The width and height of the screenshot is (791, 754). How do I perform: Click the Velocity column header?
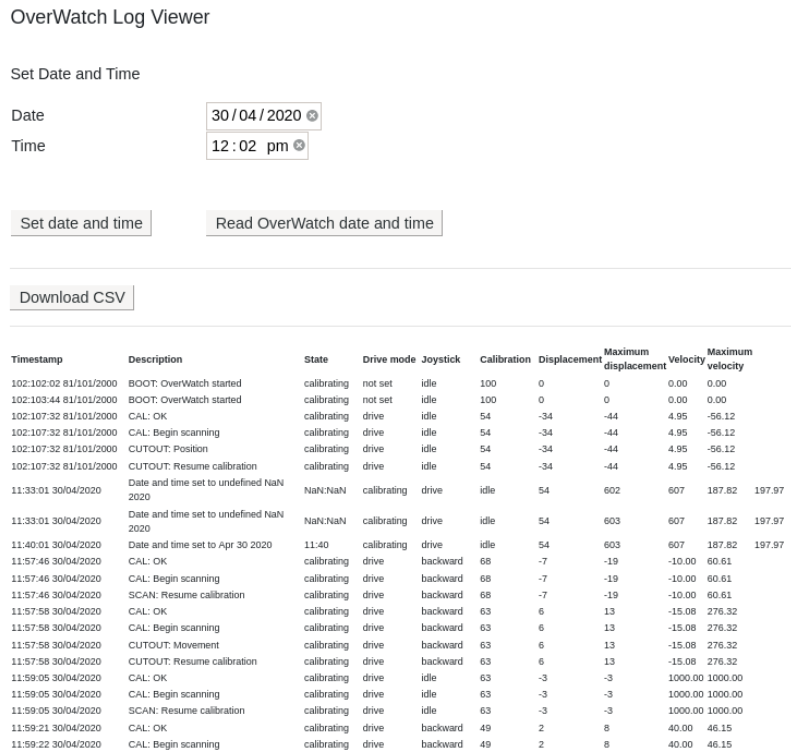coord(686,359)
